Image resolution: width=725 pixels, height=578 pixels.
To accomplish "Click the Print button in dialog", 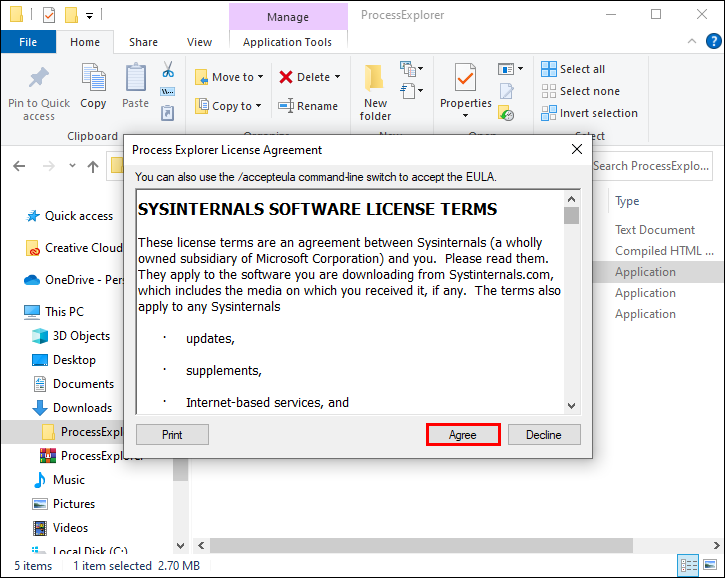I will pyautogui.click(x=172, y=435).
